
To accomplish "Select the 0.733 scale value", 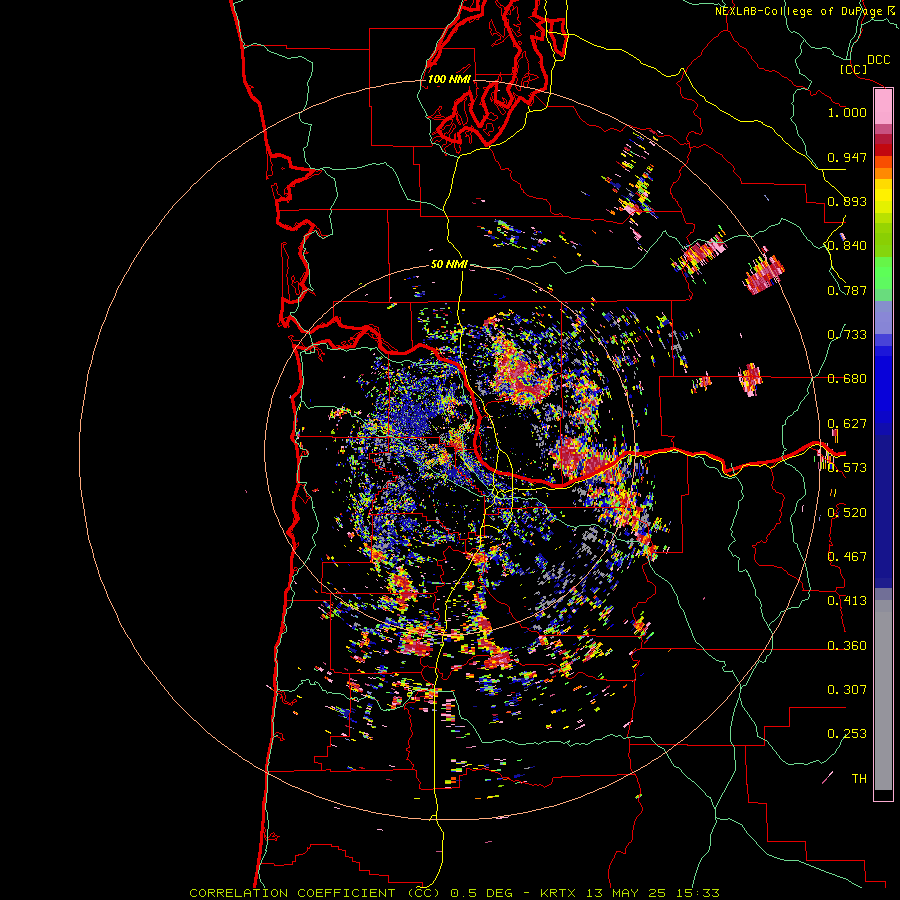I will click(847, 335).
